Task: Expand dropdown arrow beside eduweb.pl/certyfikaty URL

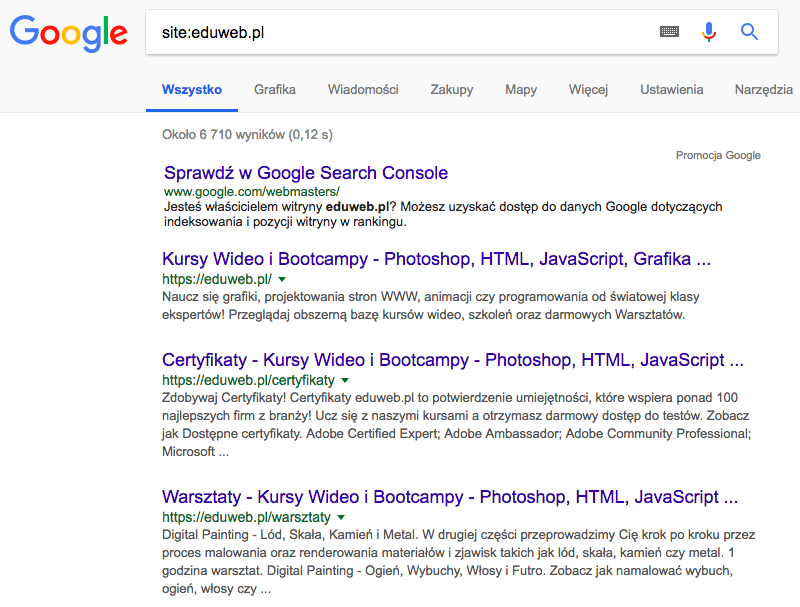Action: tap(345, 380)
